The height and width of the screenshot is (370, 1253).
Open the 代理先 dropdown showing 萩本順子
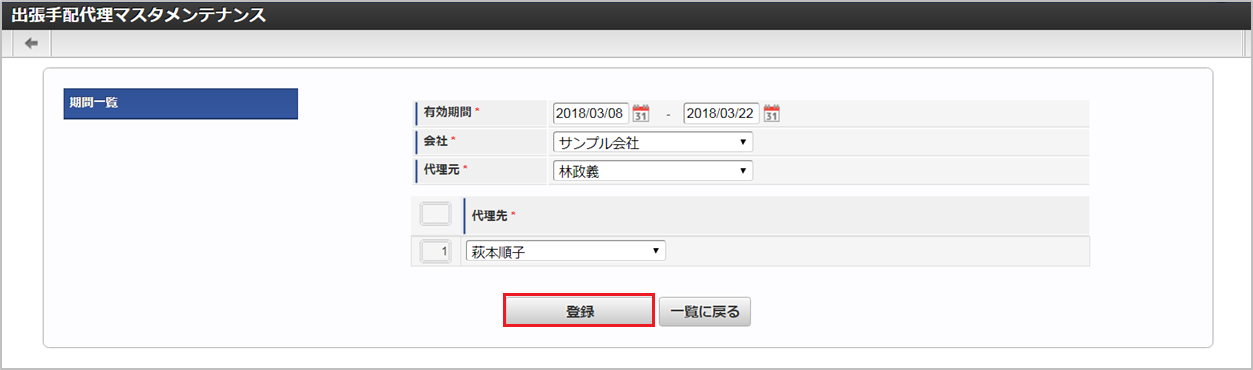tap(566, 252)
